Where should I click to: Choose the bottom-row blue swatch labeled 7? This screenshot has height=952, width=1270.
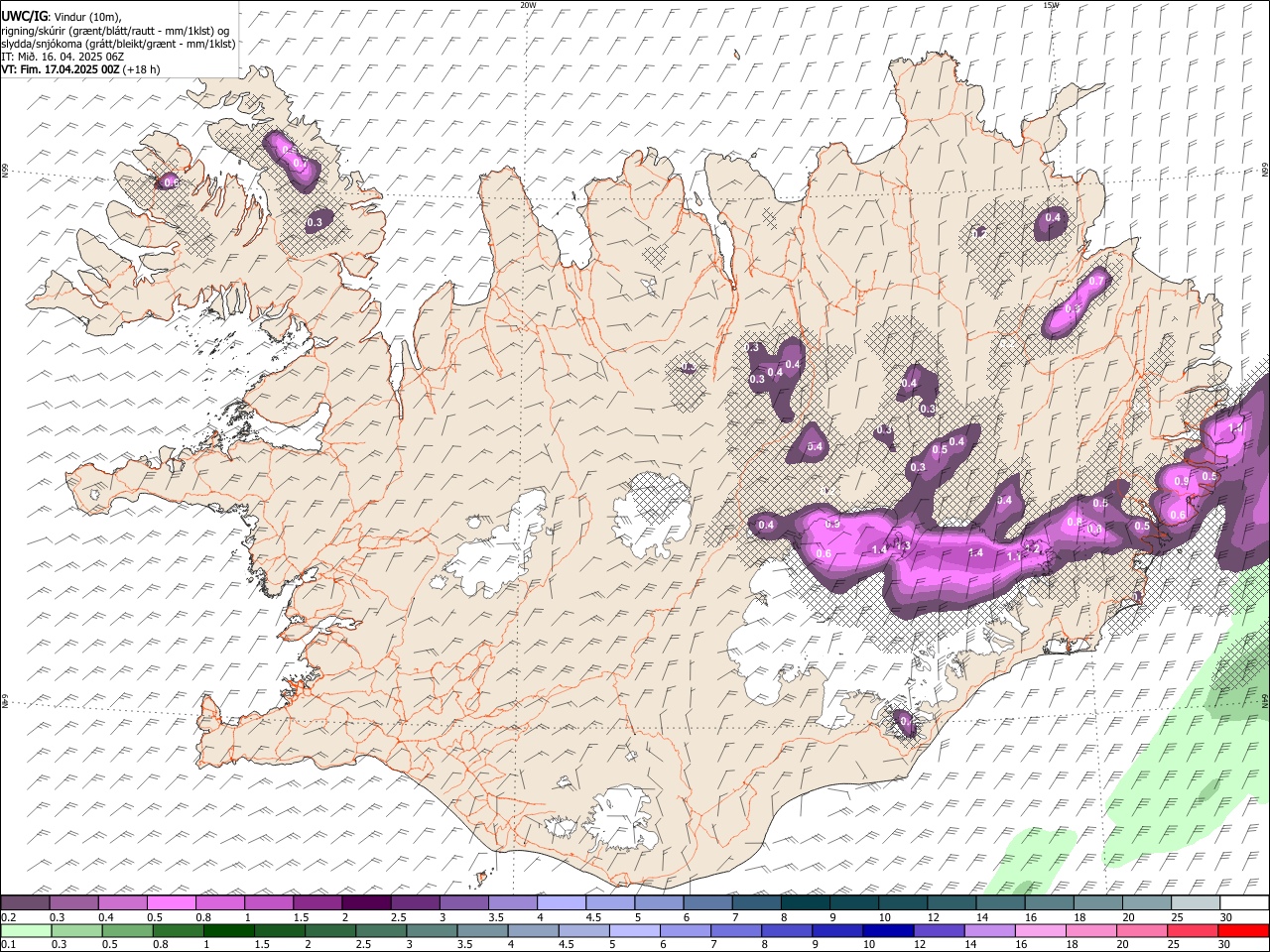[736, 930]
